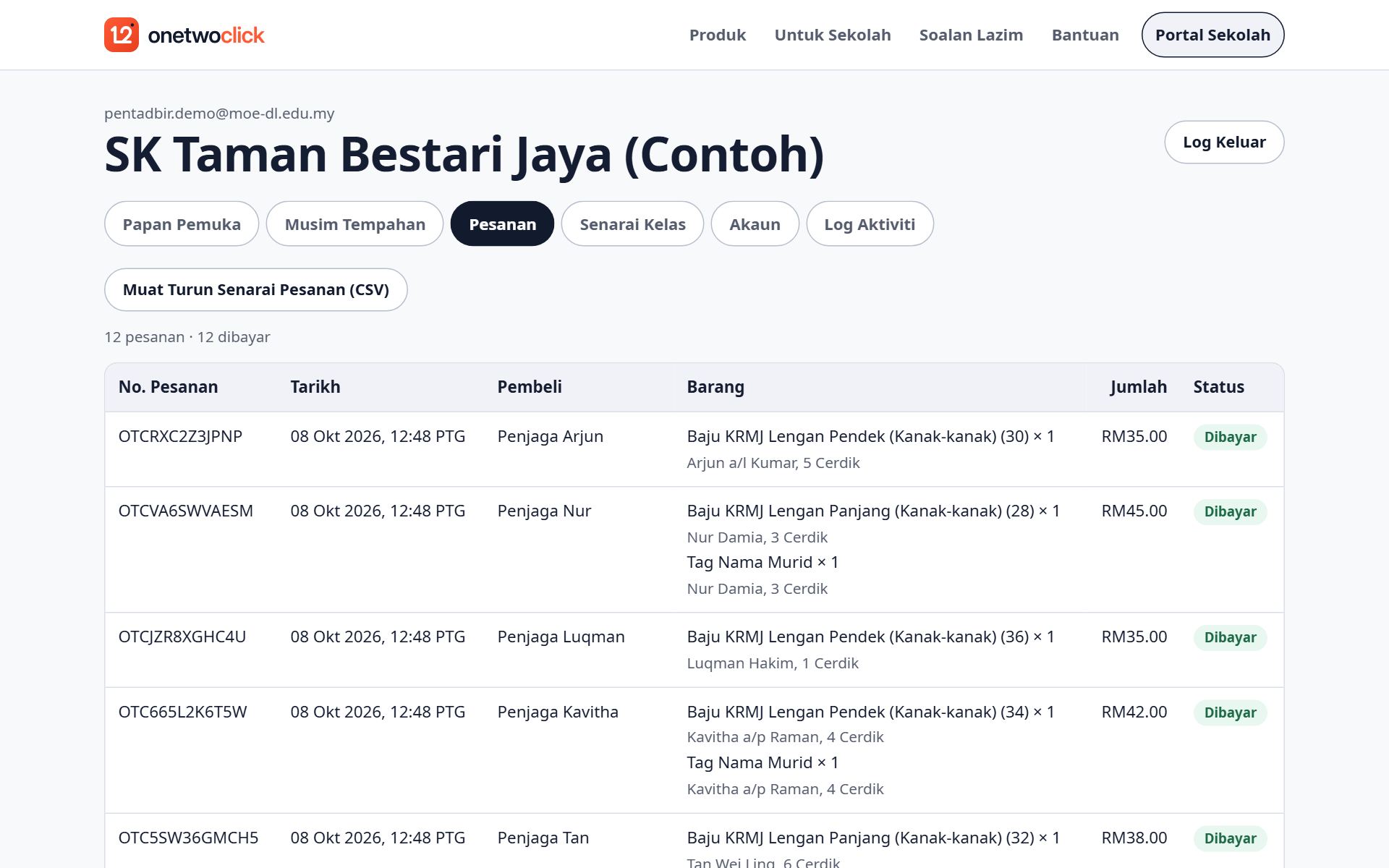Open the Bantuan link
This screenshot has height=868, width=1389.
pos(1084,35)
